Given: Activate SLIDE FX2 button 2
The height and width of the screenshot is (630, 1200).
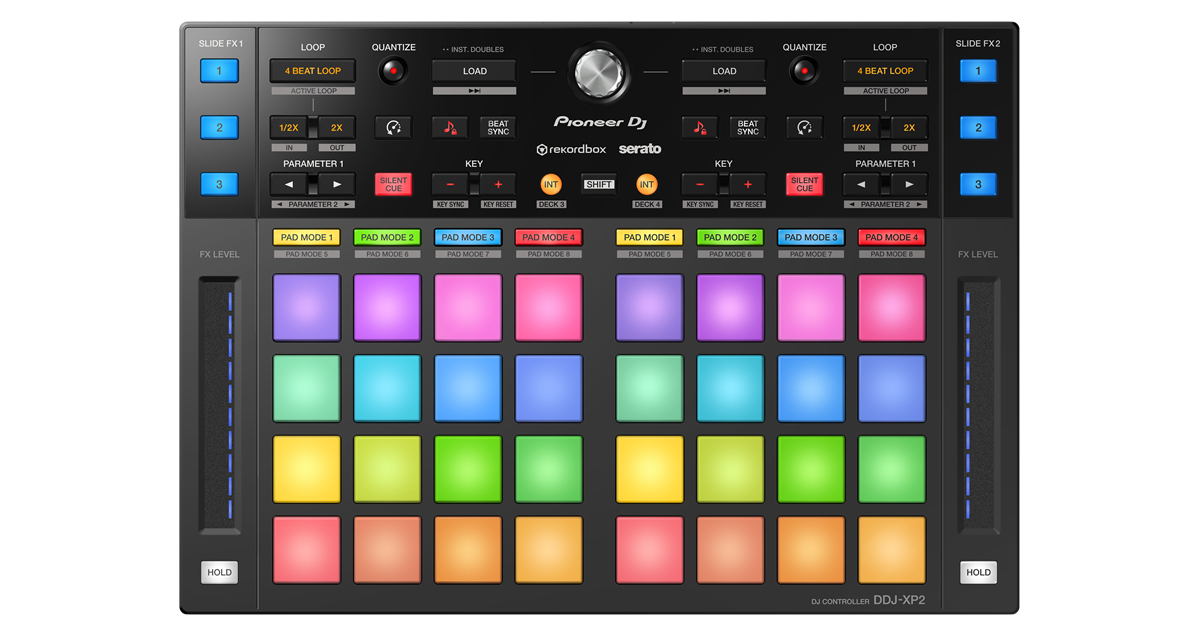Looking at the screenshot, I should [978, 127].
